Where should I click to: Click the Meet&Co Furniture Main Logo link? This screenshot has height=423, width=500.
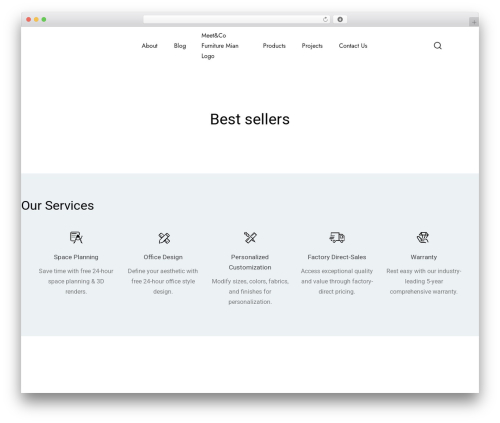pyautogui.click(x=220, y=46)
